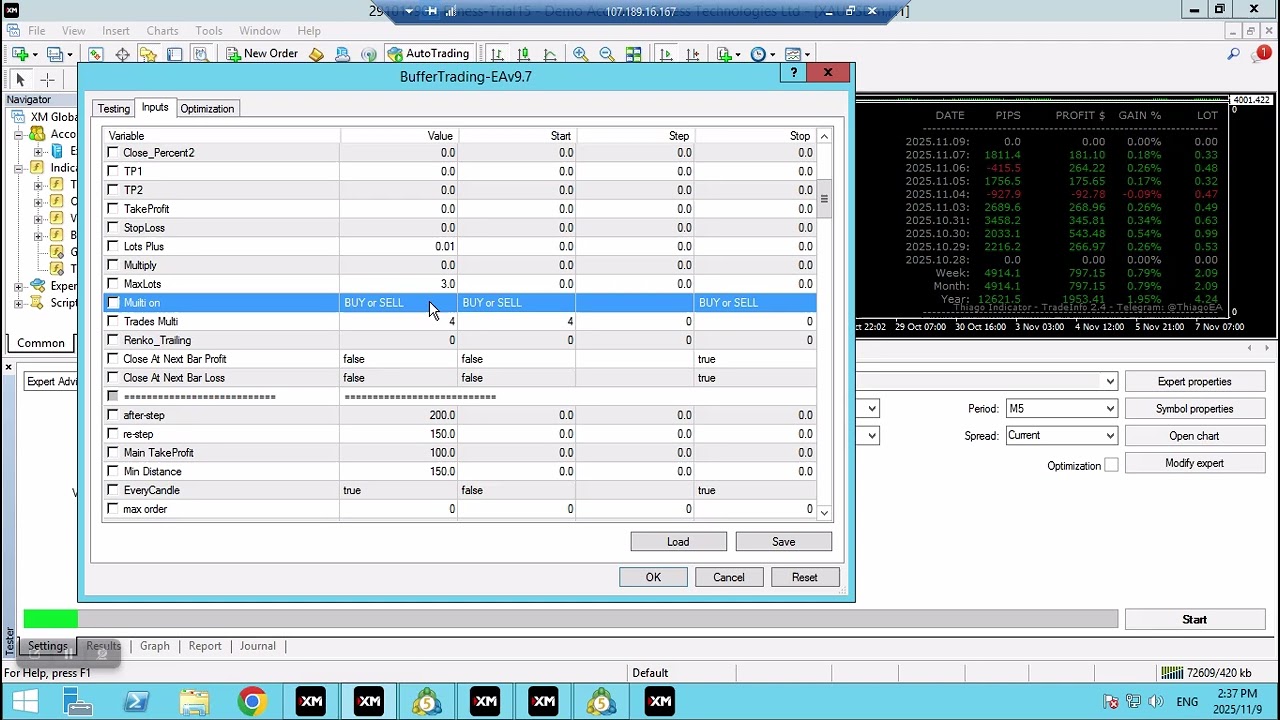The height and width of the screenshot is (720, 1280).
Task: Open the New Chart toolbar icon
Action: [x=20, y=54]
